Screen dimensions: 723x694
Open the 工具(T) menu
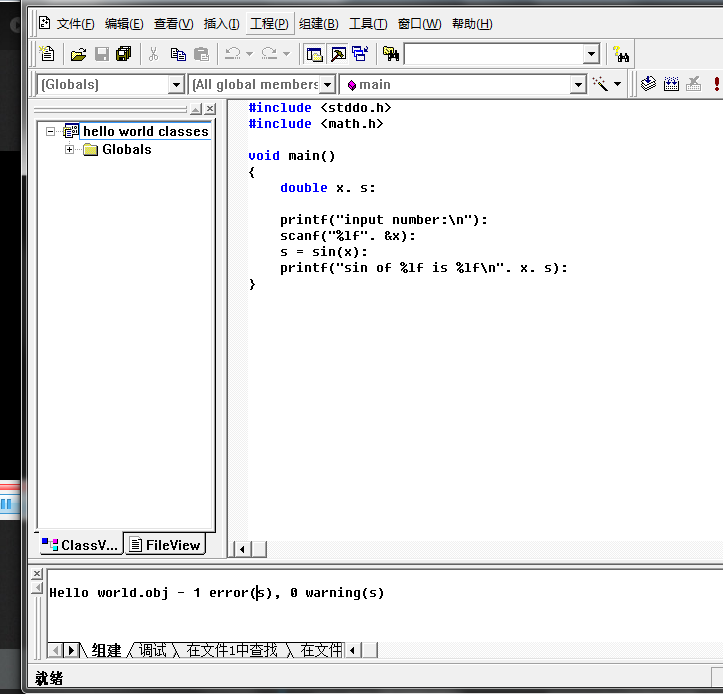(x=368, y=24)
